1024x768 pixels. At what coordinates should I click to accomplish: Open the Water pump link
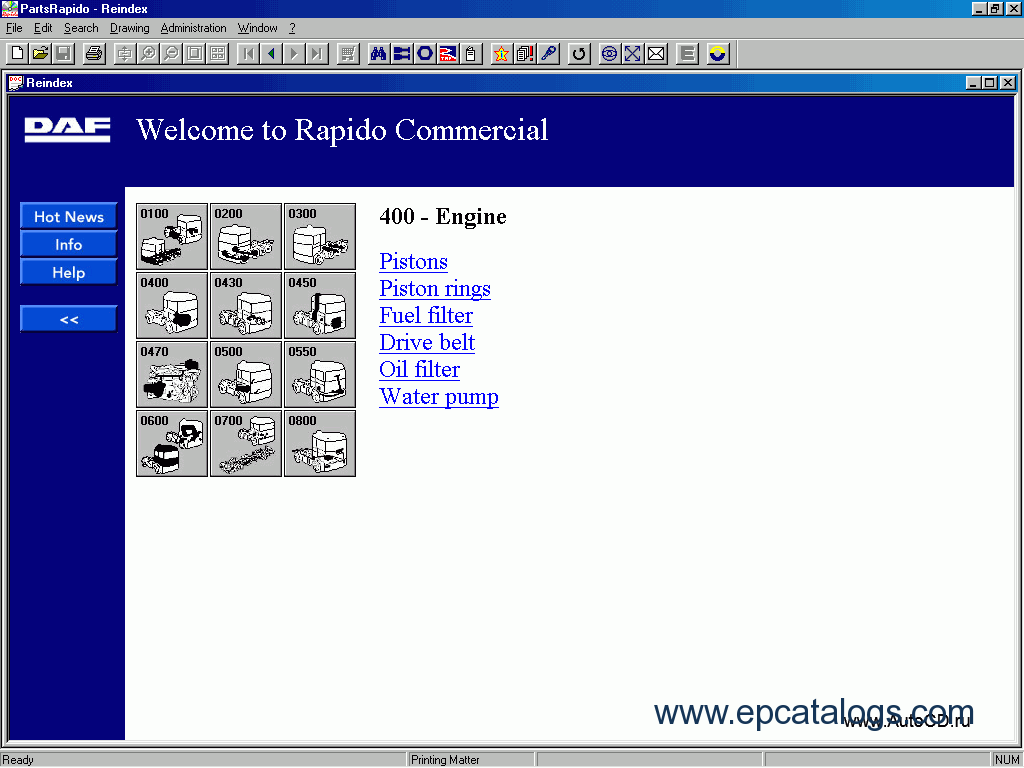click(x=439, y=396)
